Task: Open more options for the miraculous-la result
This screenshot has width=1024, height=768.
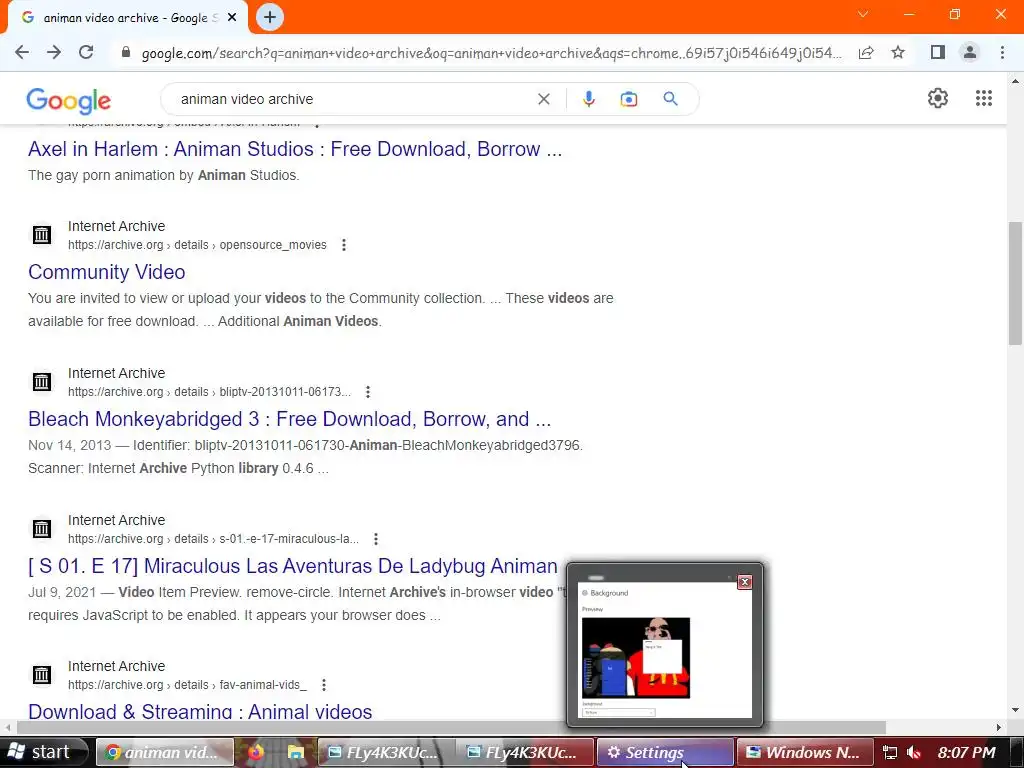Action: 376,539
